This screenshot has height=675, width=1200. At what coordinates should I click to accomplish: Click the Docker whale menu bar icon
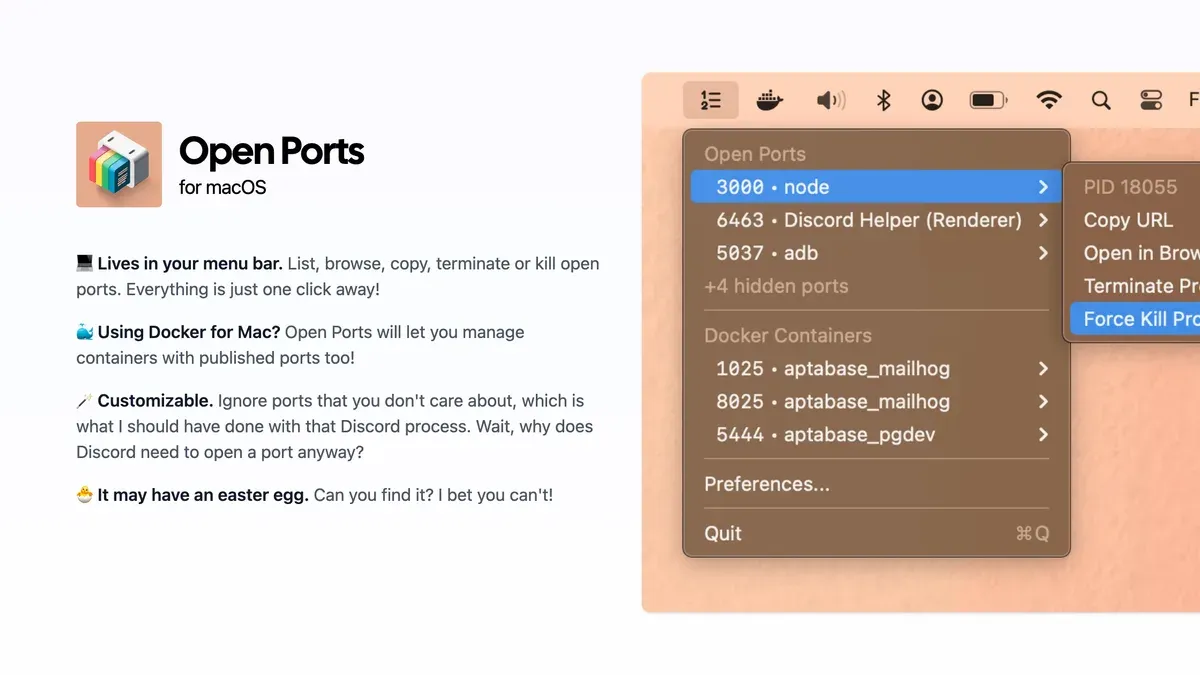(x=769, y=100)
